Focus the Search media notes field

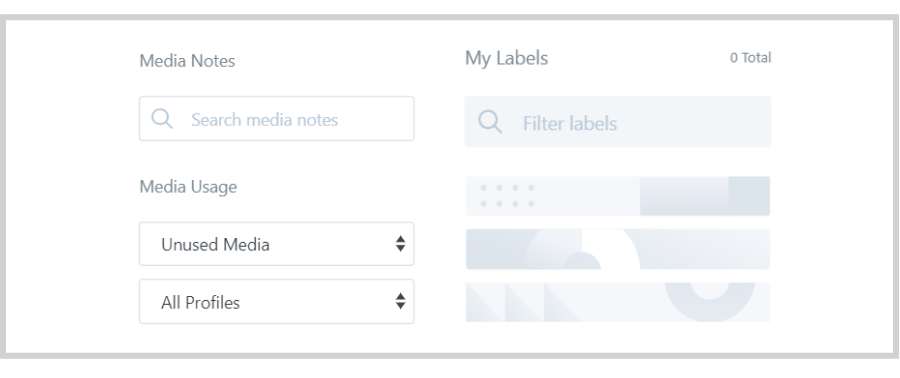pos(277,119)
